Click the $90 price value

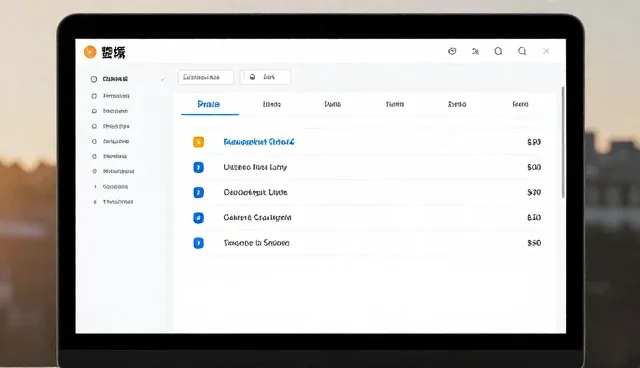[534, 142]
